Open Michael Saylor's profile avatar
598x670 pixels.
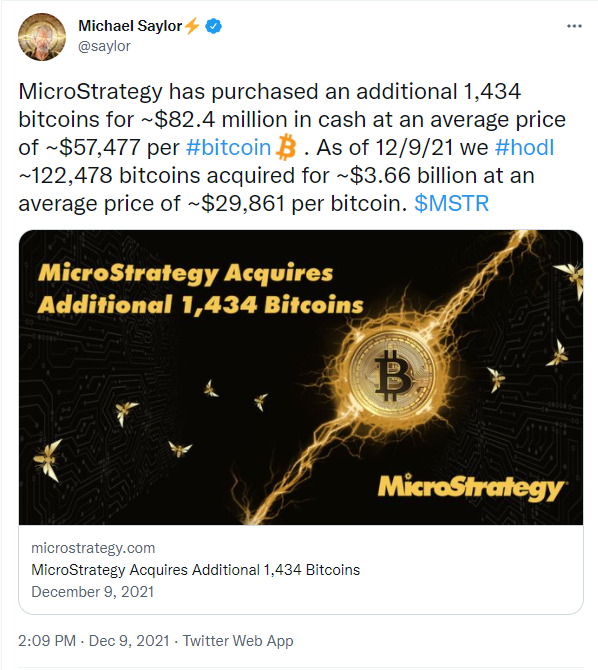(42, 37)
